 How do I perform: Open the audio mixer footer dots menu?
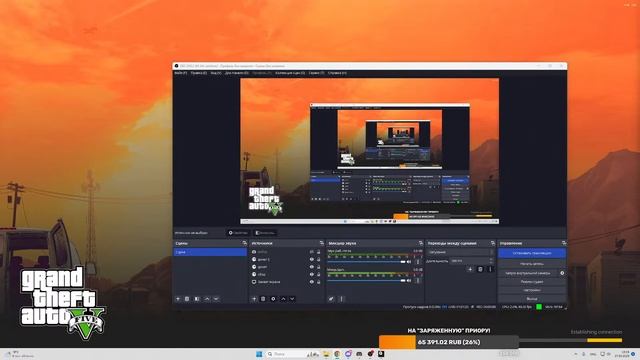pos(341,299)
